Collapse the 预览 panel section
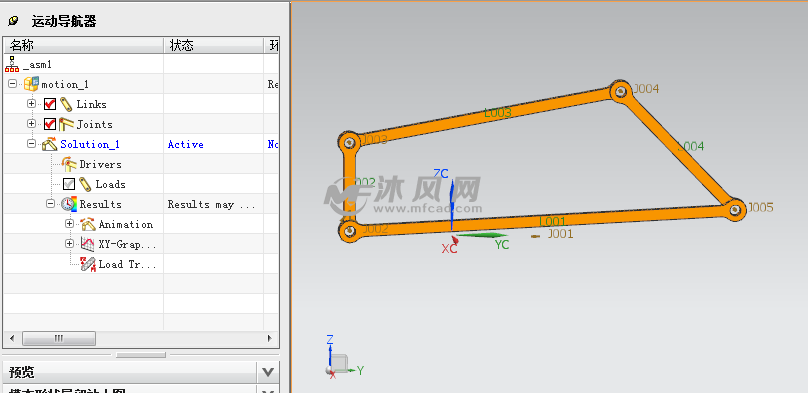This screenshot has height=393, width=808. click(267, 372)
